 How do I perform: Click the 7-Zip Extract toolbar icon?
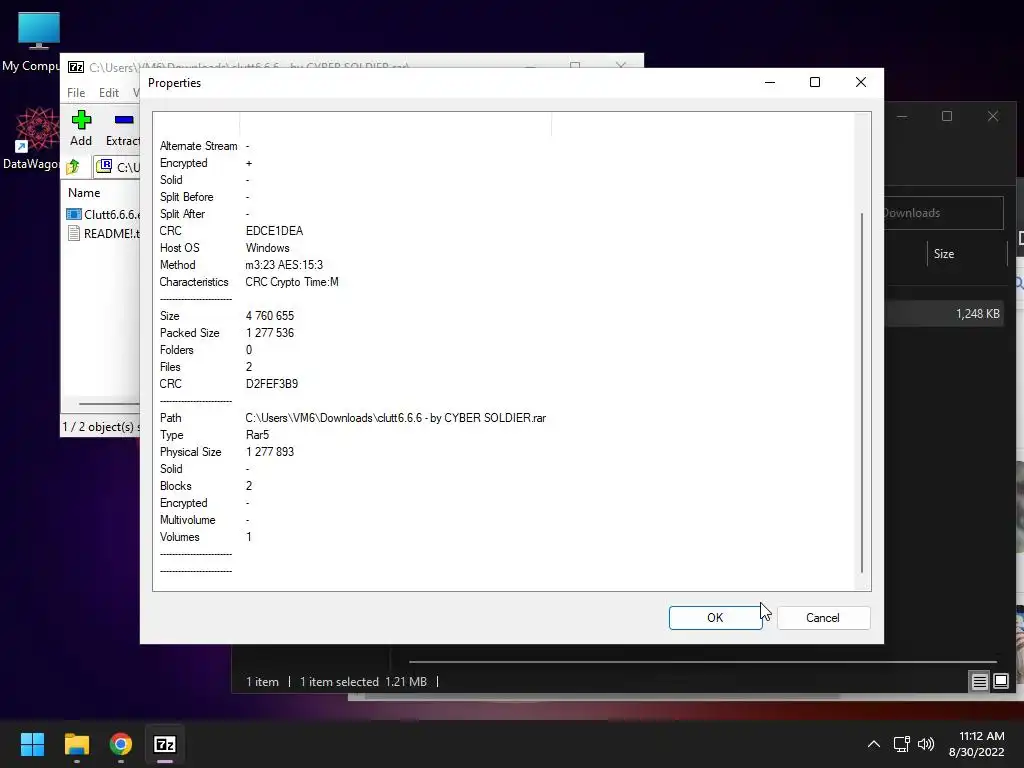click(123, 129)
